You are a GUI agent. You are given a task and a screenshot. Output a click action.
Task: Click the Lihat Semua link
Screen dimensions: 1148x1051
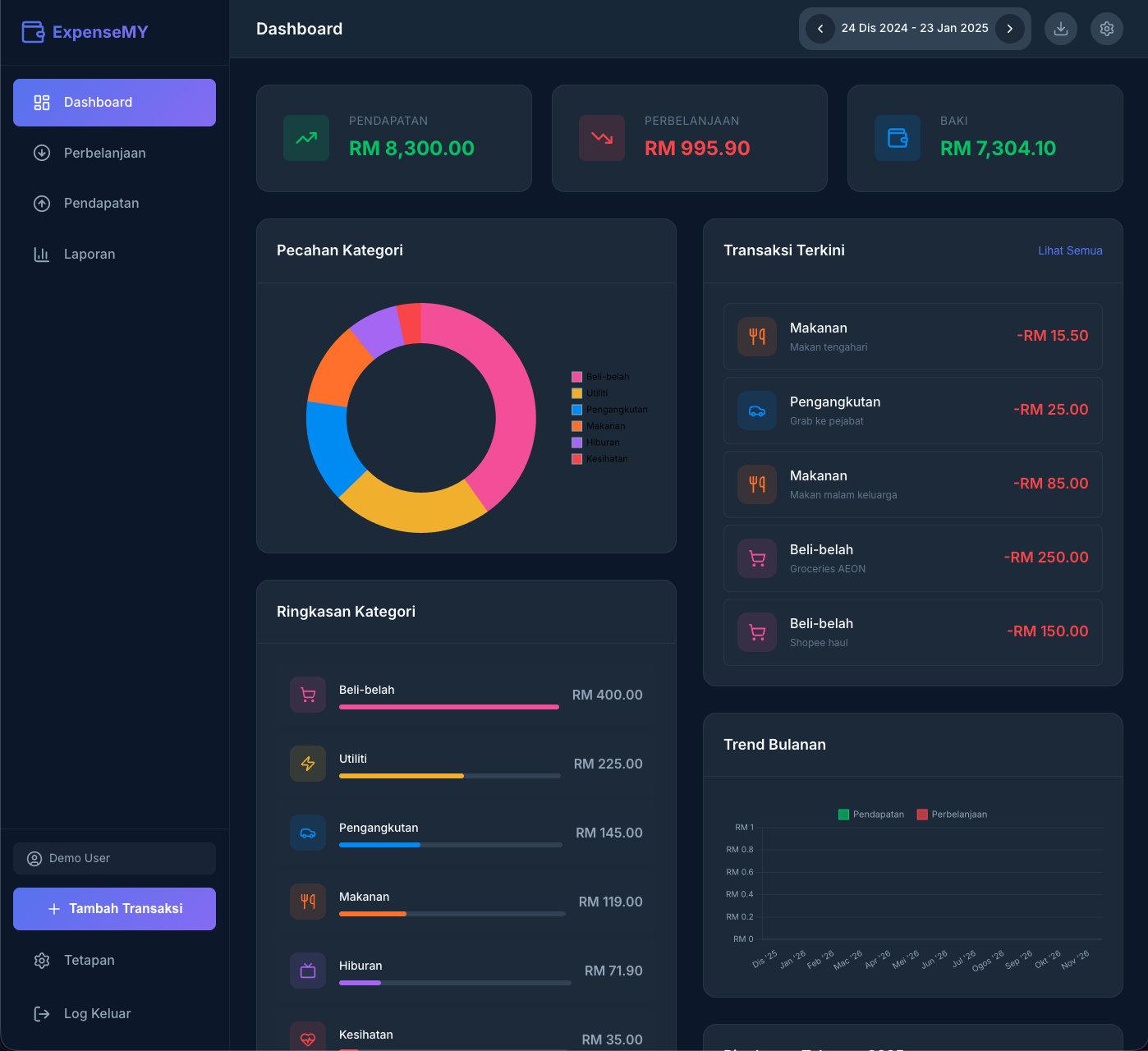tap(1070, 250)
